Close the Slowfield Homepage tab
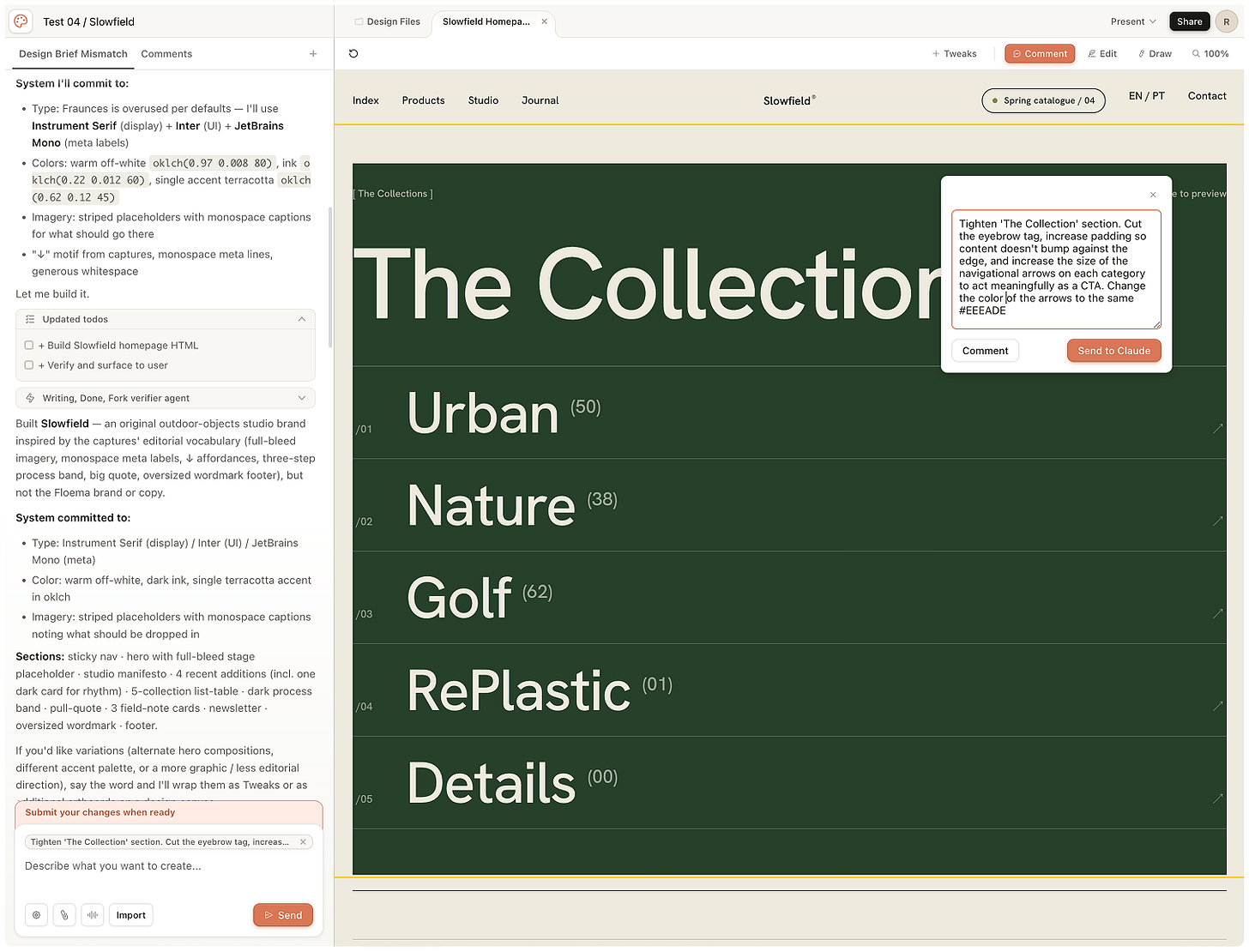This screenshot has width=1249, height=952. [545, 21]
